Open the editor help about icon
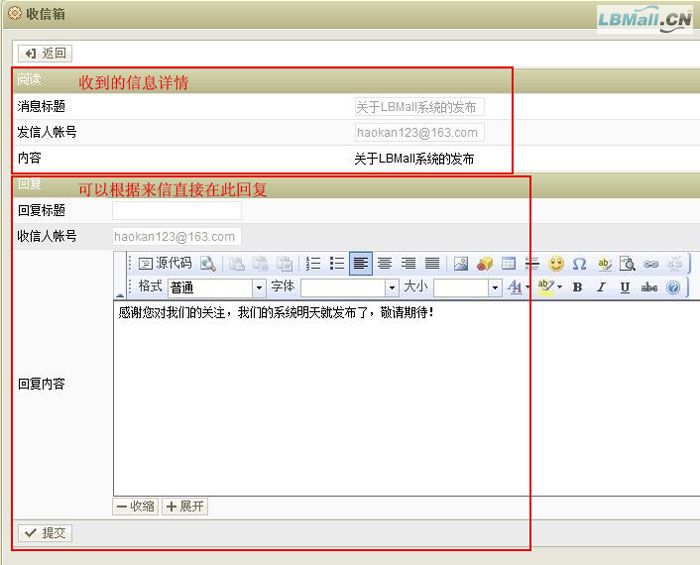 click(673, 287)
